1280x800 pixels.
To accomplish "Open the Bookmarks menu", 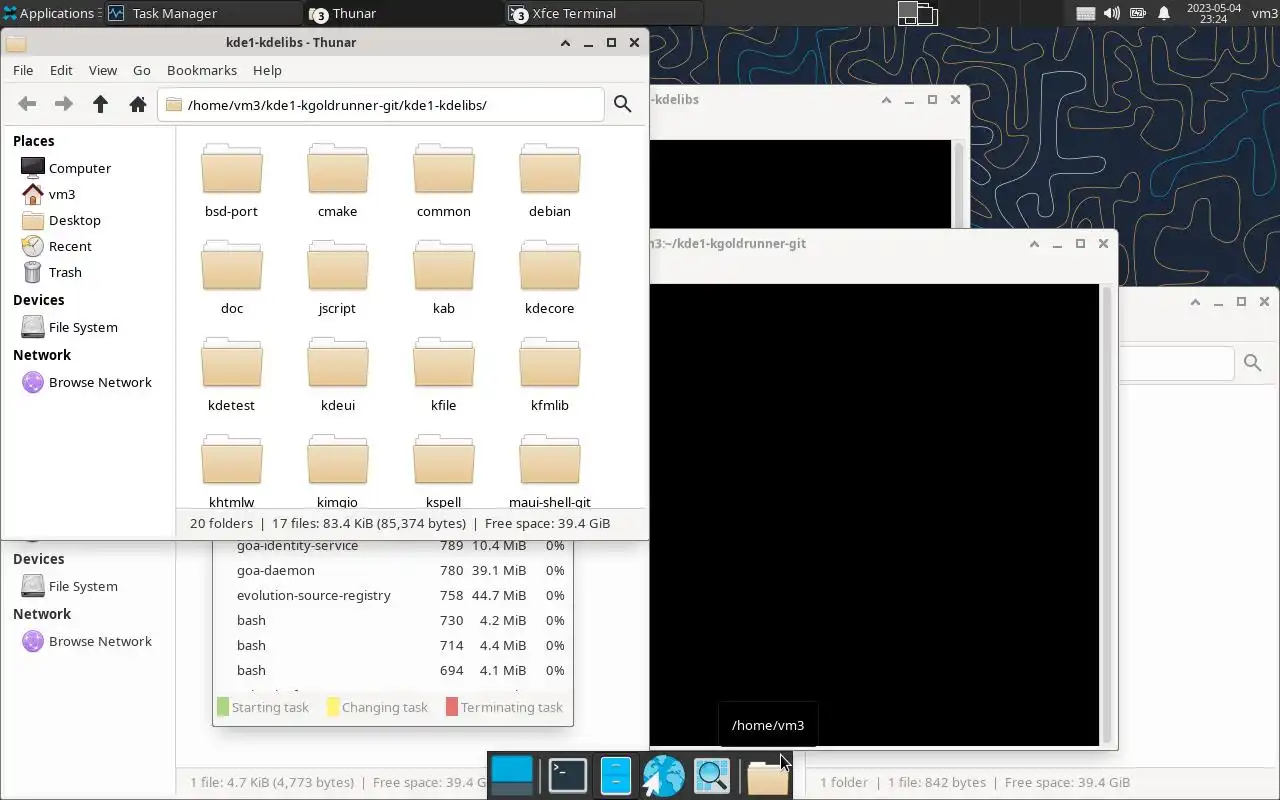I will tap(202, 70).
